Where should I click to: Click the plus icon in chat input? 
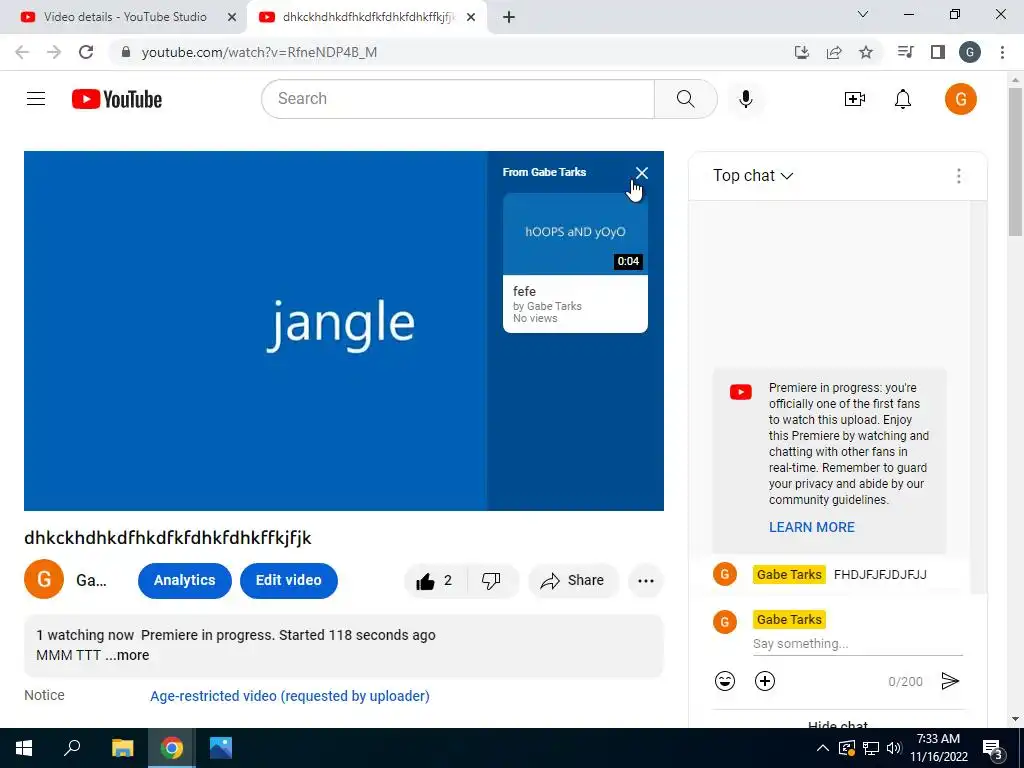pyautogui.click(x=765, y=681)
